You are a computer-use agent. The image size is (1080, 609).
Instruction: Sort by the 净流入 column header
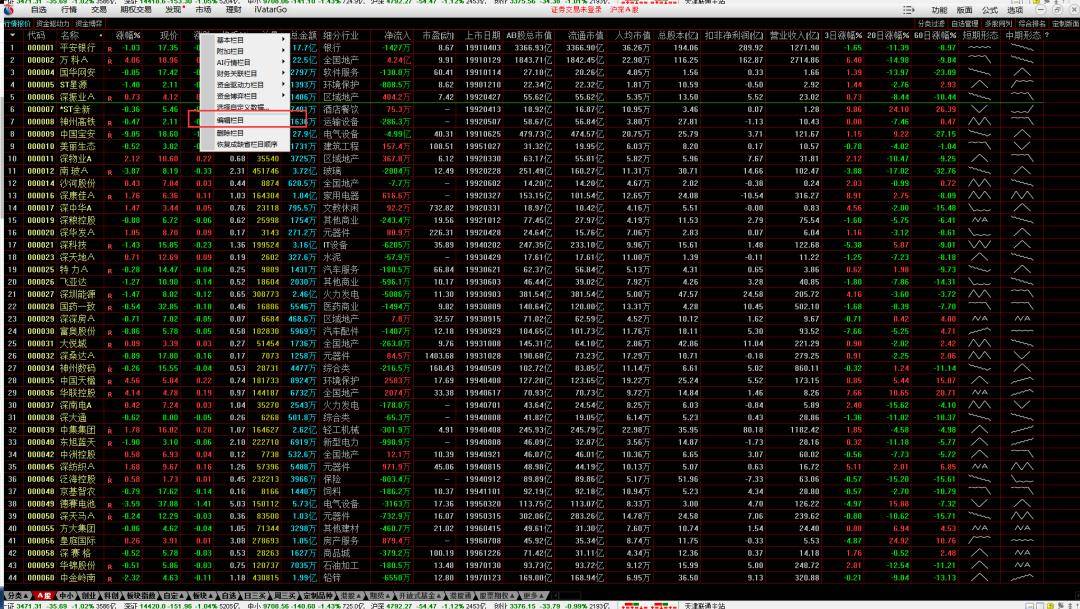click(397, 35)
